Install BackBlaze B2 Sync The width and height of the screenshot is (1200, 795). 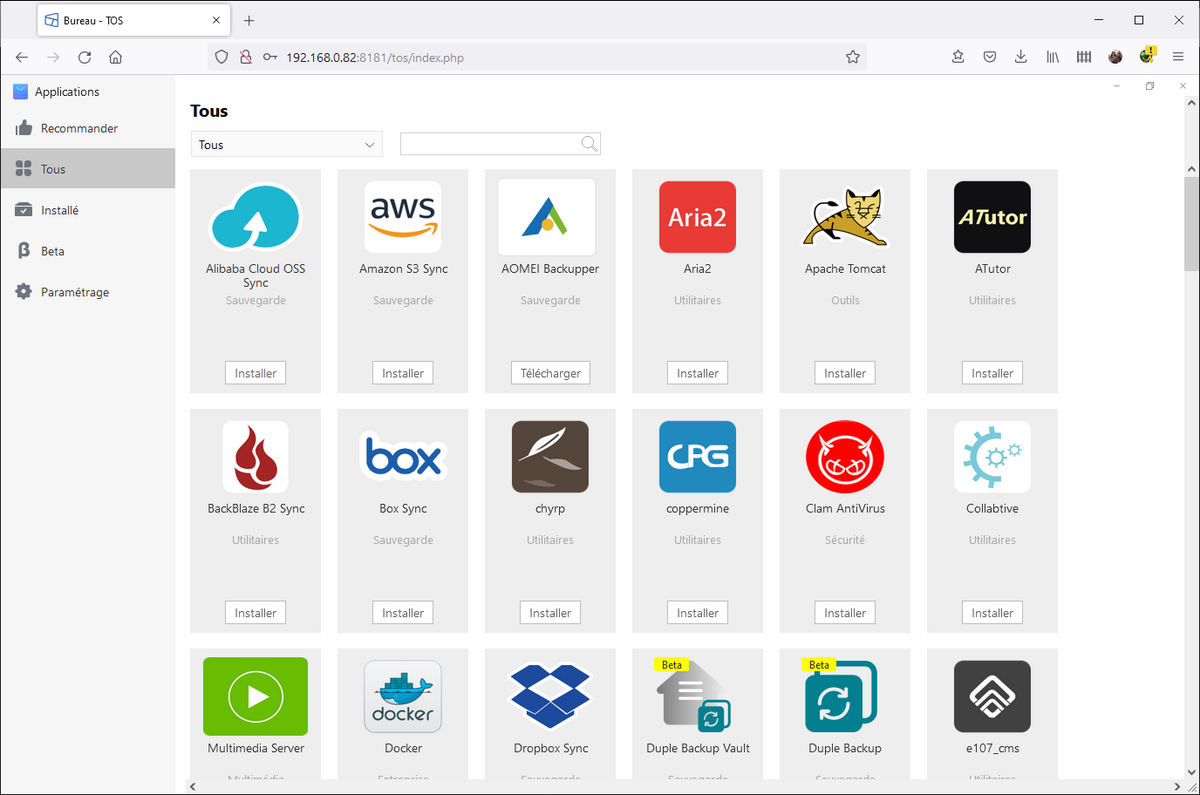coord(255,613)
